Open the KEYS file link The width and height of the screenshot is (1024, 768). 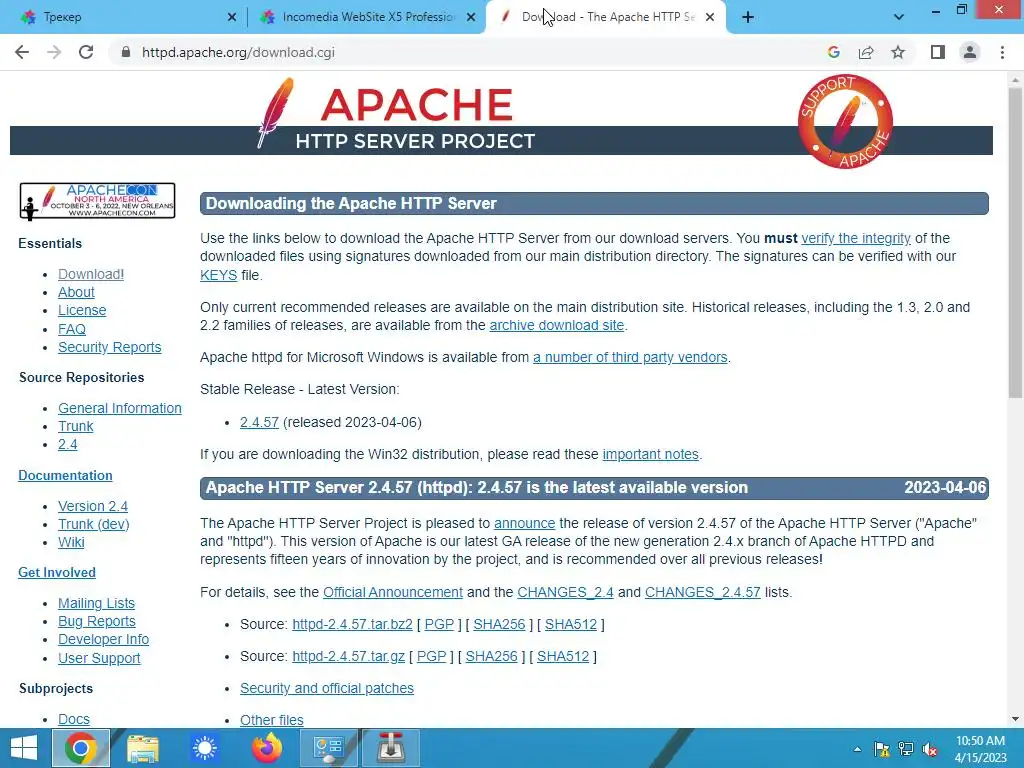coord(218,276)
